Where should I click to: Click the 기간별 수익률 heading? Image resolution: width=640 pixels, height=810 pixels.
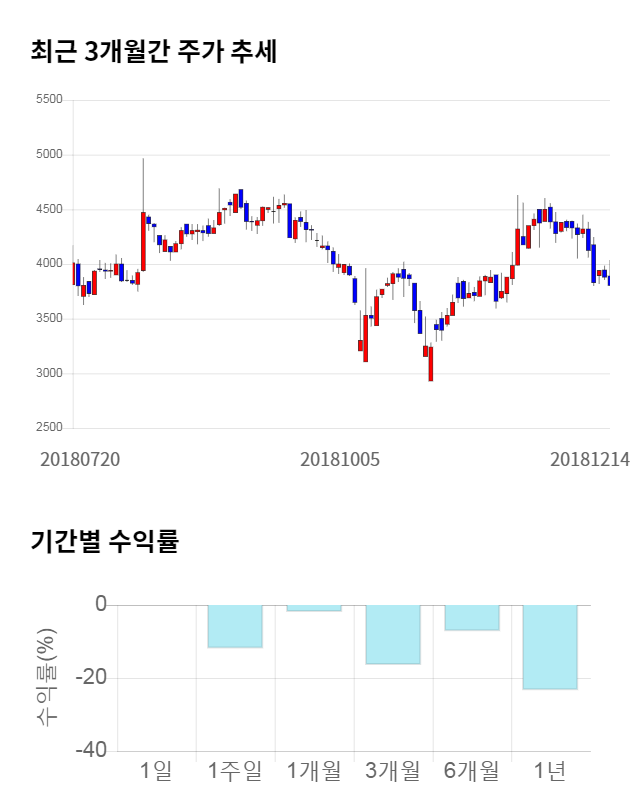104,543
